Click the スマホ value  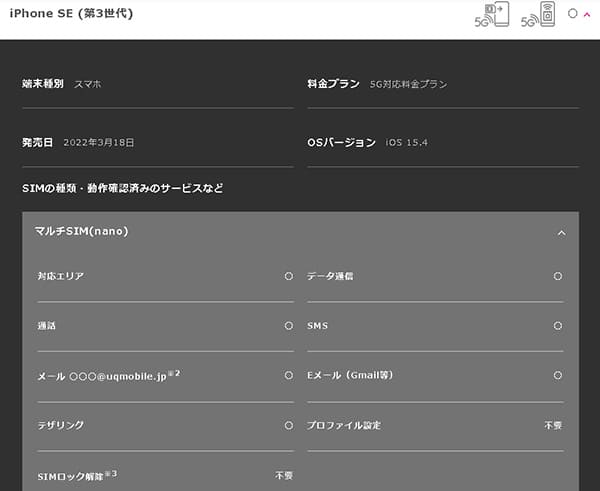[x=88, y=84]
